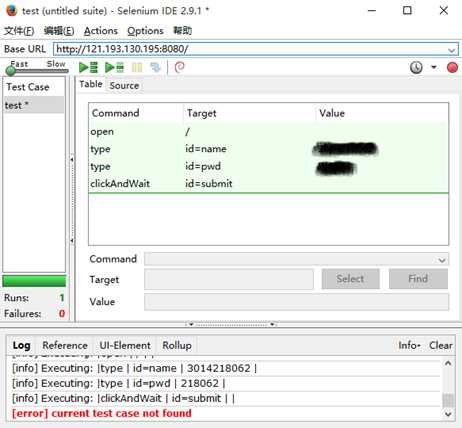The height and width of the screenshot is (428, 462).
Task: Click the Value input field
Action: (296, 302)
